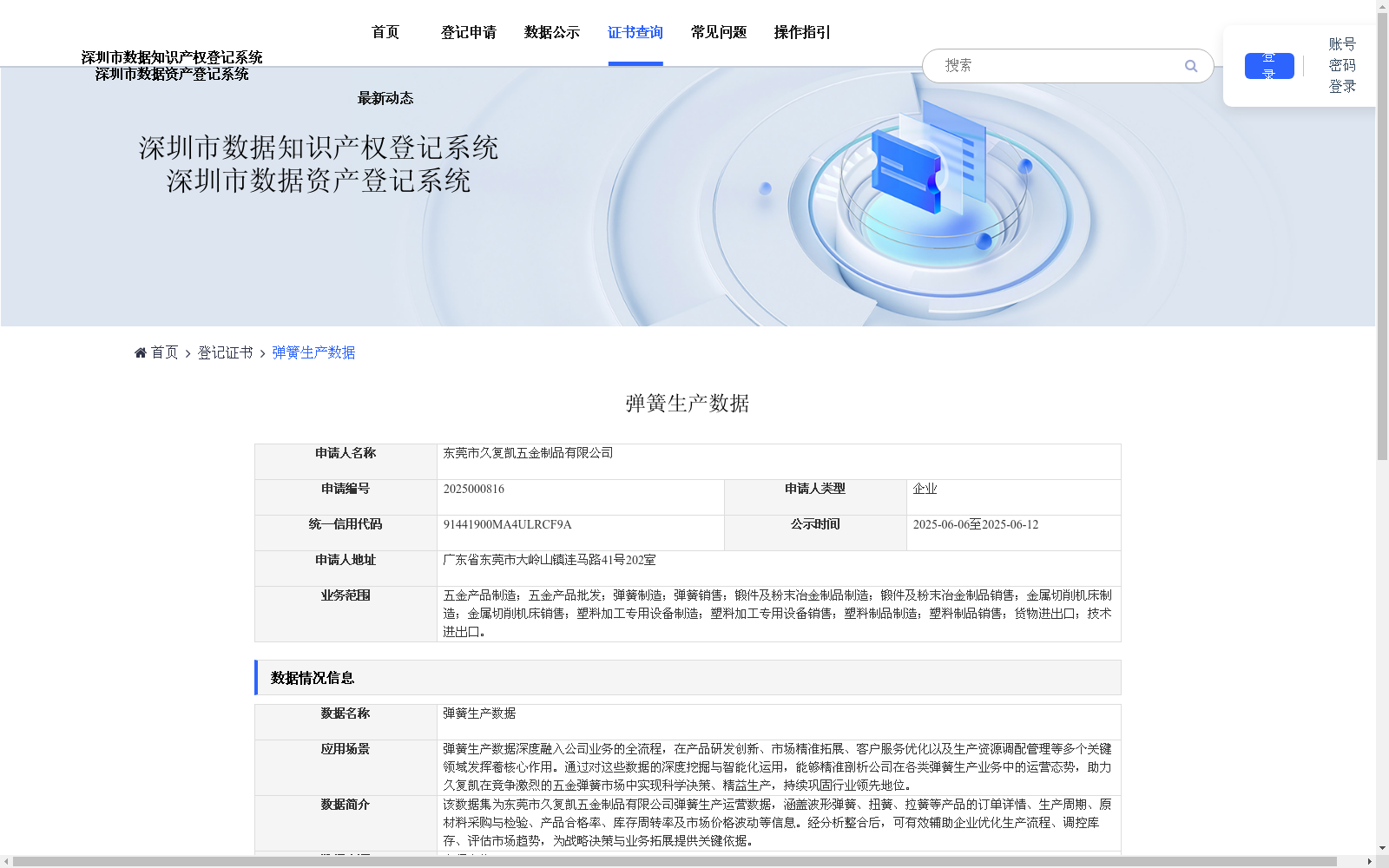Click applicant name 东莞市久复凯五金制品有限公司

click(x=528, y=453)
